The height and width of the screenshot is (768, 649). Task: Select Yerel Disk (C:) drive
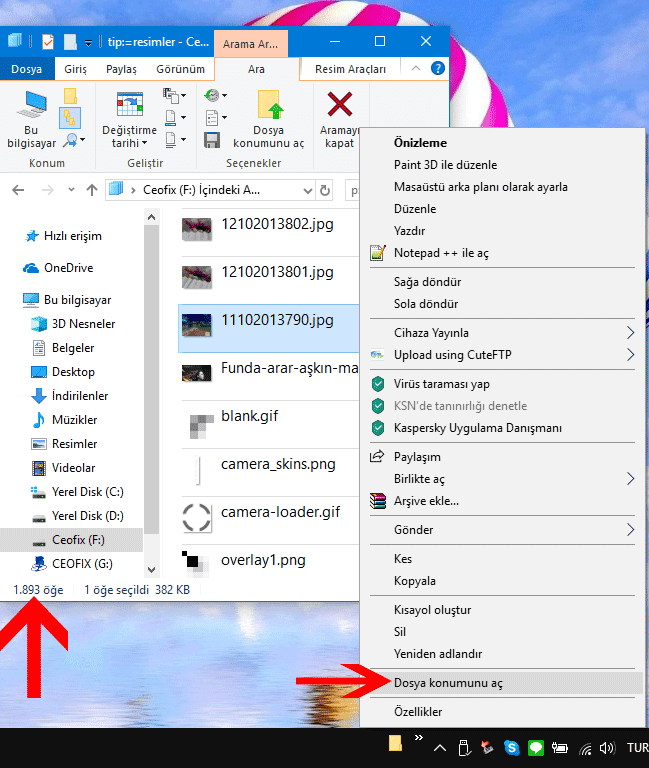click(88, 492)
